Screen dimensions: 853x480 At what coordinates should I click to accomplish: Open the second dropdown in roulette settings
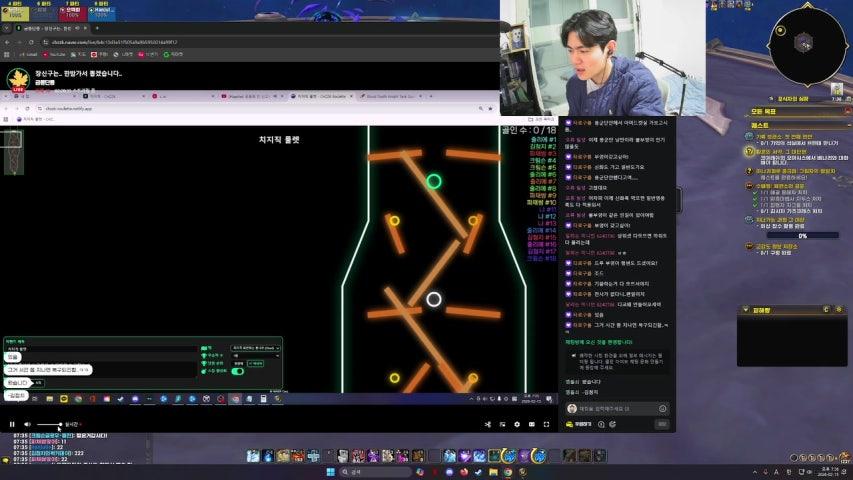pyautogui.click(x=256, y=355)
